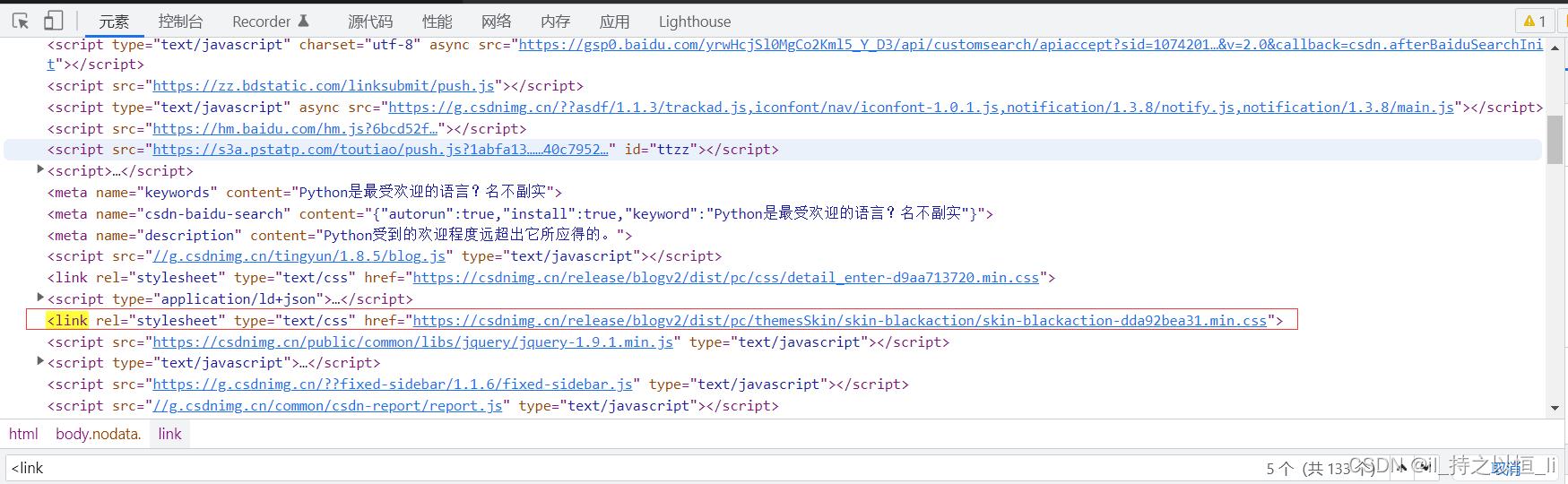The height and width of the screenshot is (484, 1568).
Task: Open the gsp0.baidu.com customsearch link
Action: (x=1031, y=45)
